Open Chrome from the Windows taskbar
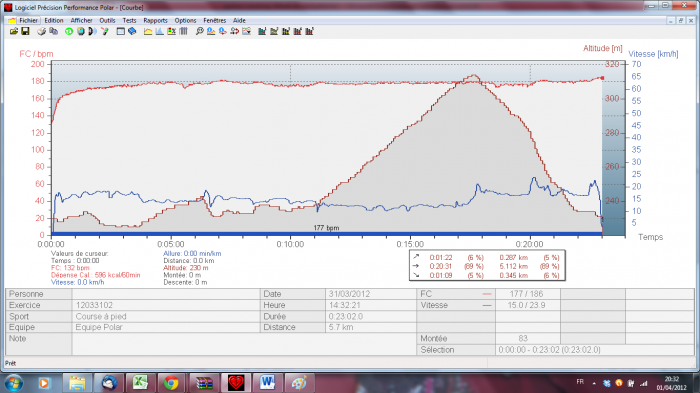 click(x=171, y=383)
